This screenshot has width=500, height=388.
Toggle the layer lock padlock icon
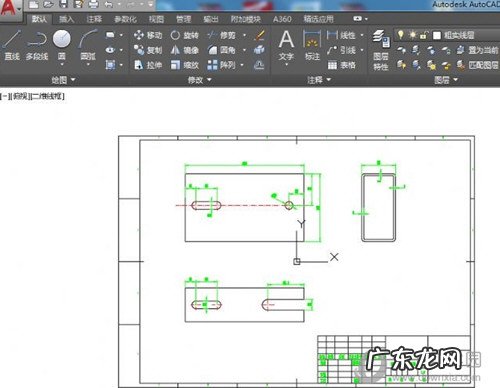pos(424,34)
